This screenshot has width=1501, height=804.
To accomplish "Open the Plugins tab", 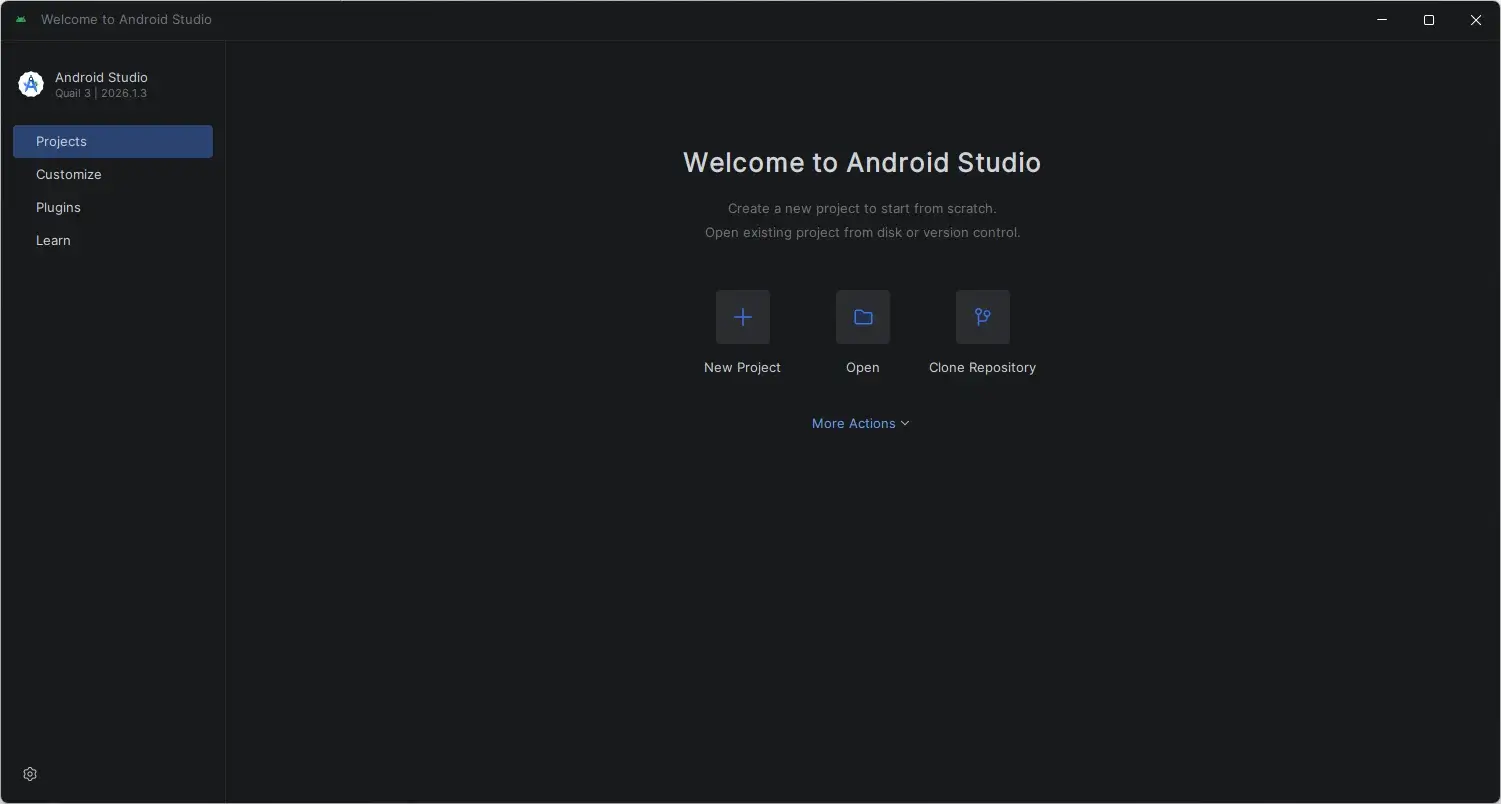I will [113, 207].
